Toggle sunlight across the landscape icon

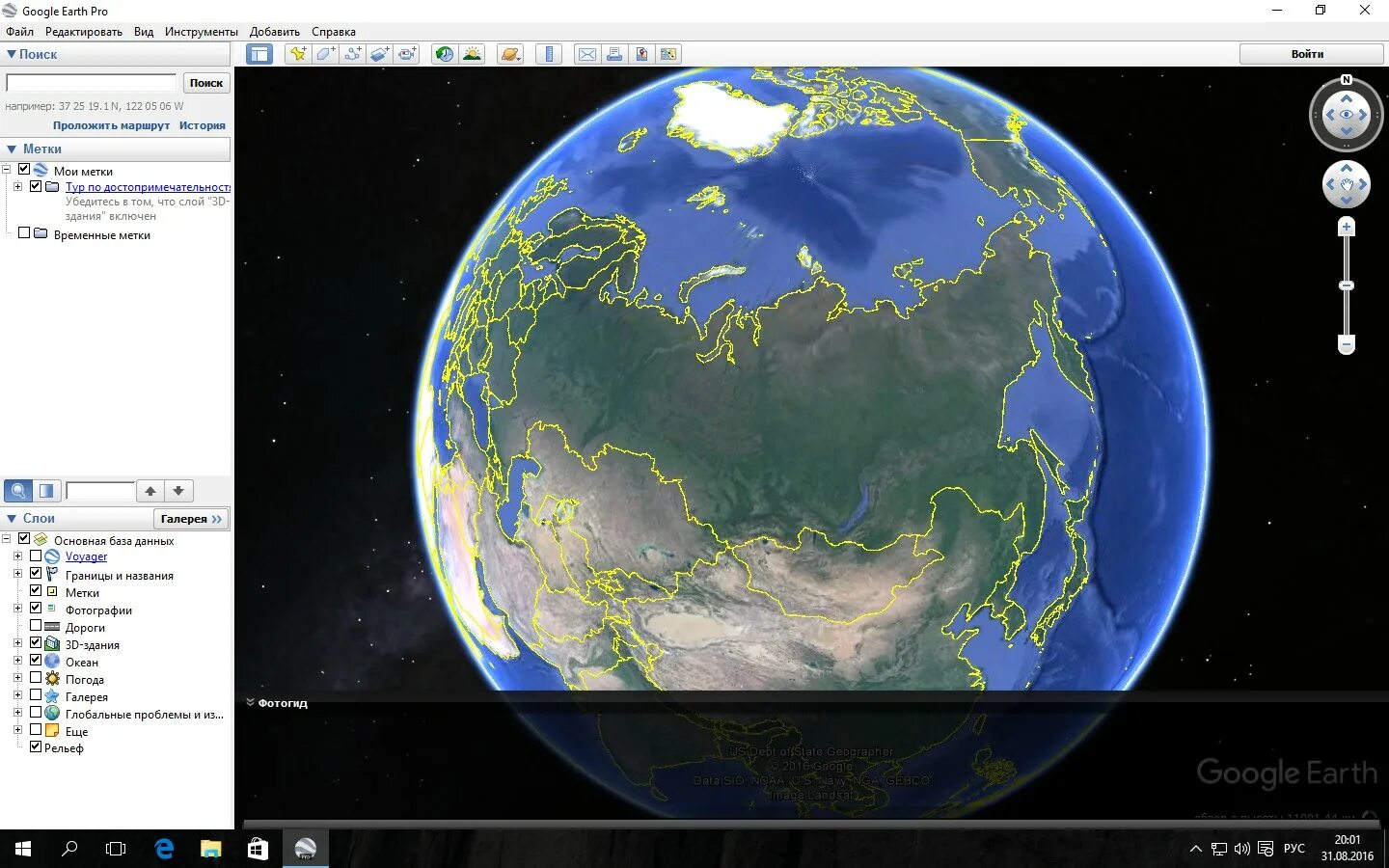click(472, 54)
